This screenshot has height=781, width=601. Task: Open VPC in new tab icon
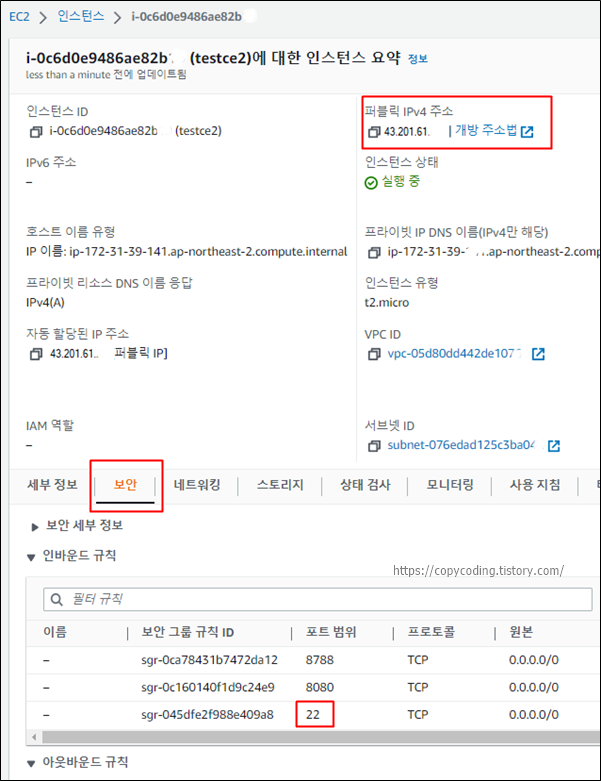538,354
